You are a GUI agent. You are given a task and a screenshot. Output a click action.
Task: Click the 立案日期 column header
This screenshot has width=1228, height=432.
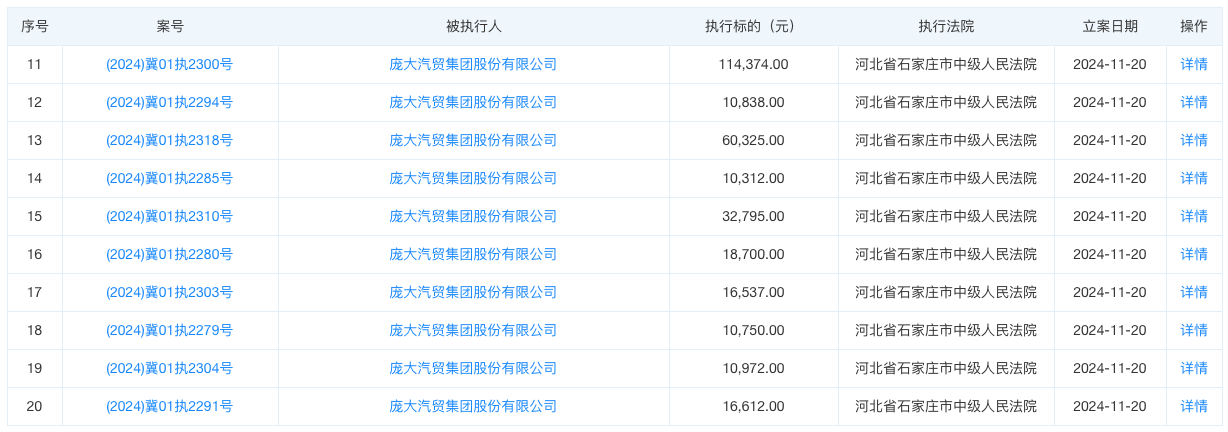point(1110,27)
